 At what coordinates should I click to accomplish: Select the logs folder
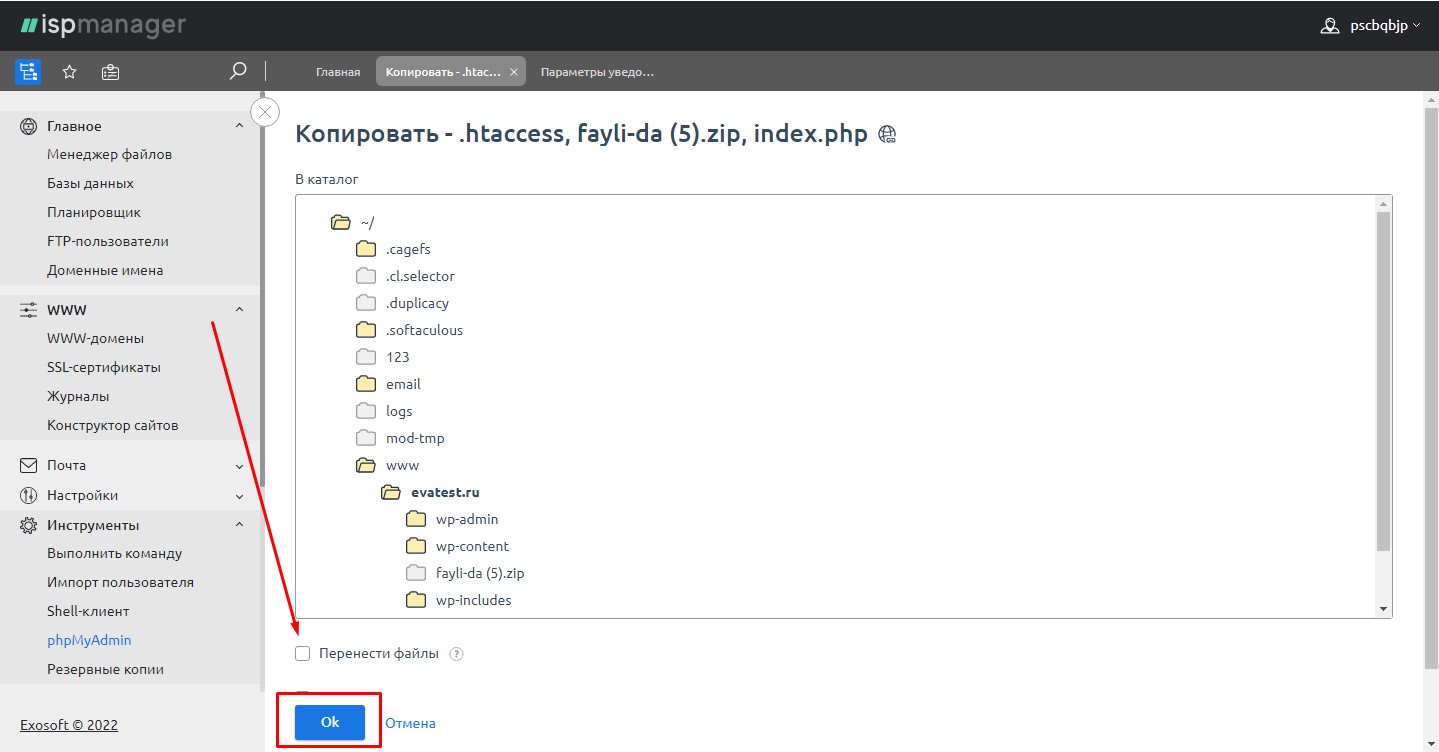pyautogui.click(x=384, y=411)
